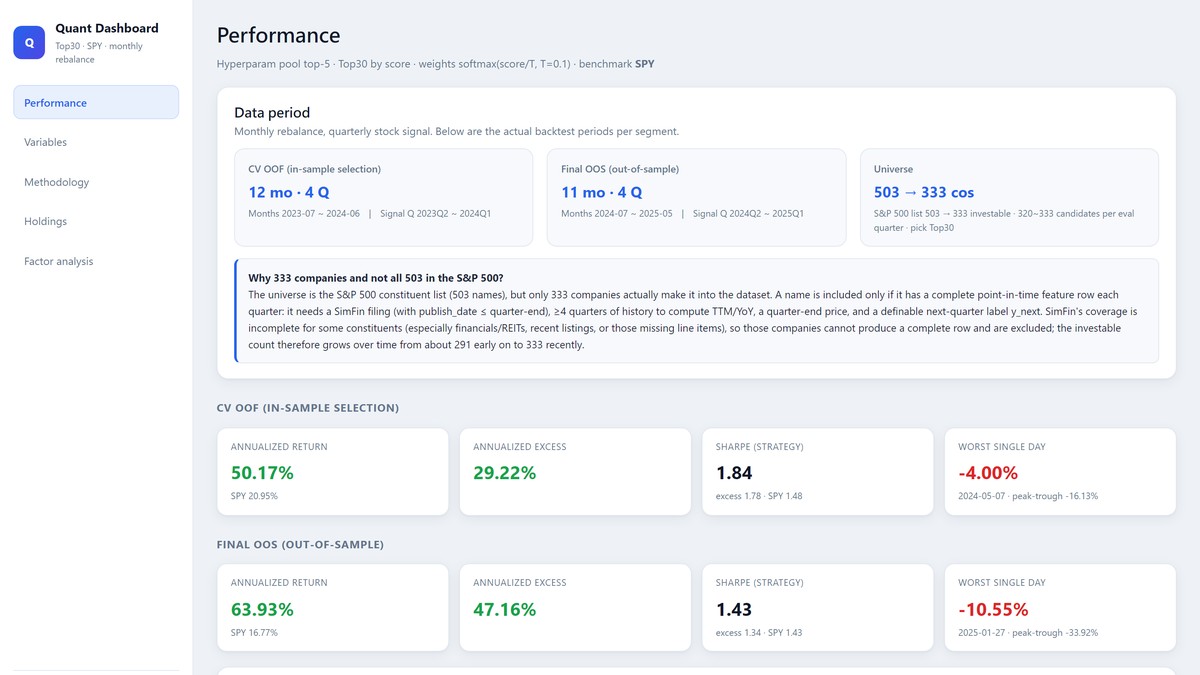Viewport: 1200px width, 675px height.
Task: Click '2025-01-27 · peak-trough -33.92%' text
Action: coord(1028,632)
